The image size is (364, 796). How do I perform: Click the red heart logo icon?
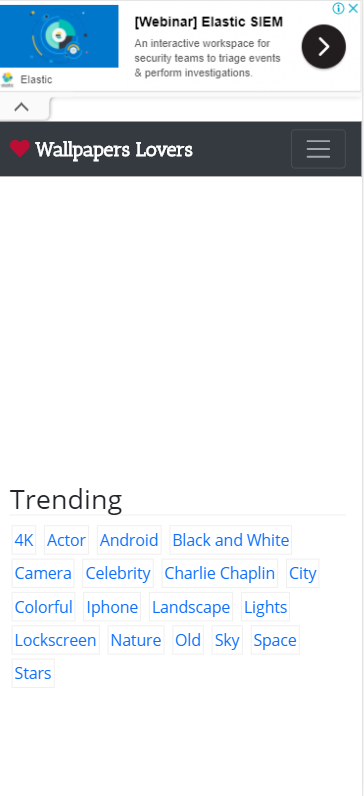pyautogui.click(x=20, y=149)
